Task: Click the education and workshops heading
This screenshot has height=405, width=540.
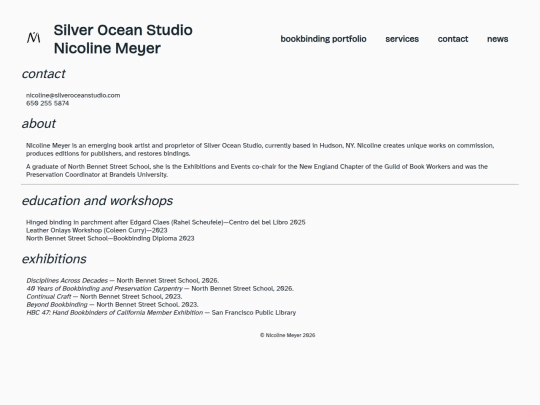Action: point(97,201)
